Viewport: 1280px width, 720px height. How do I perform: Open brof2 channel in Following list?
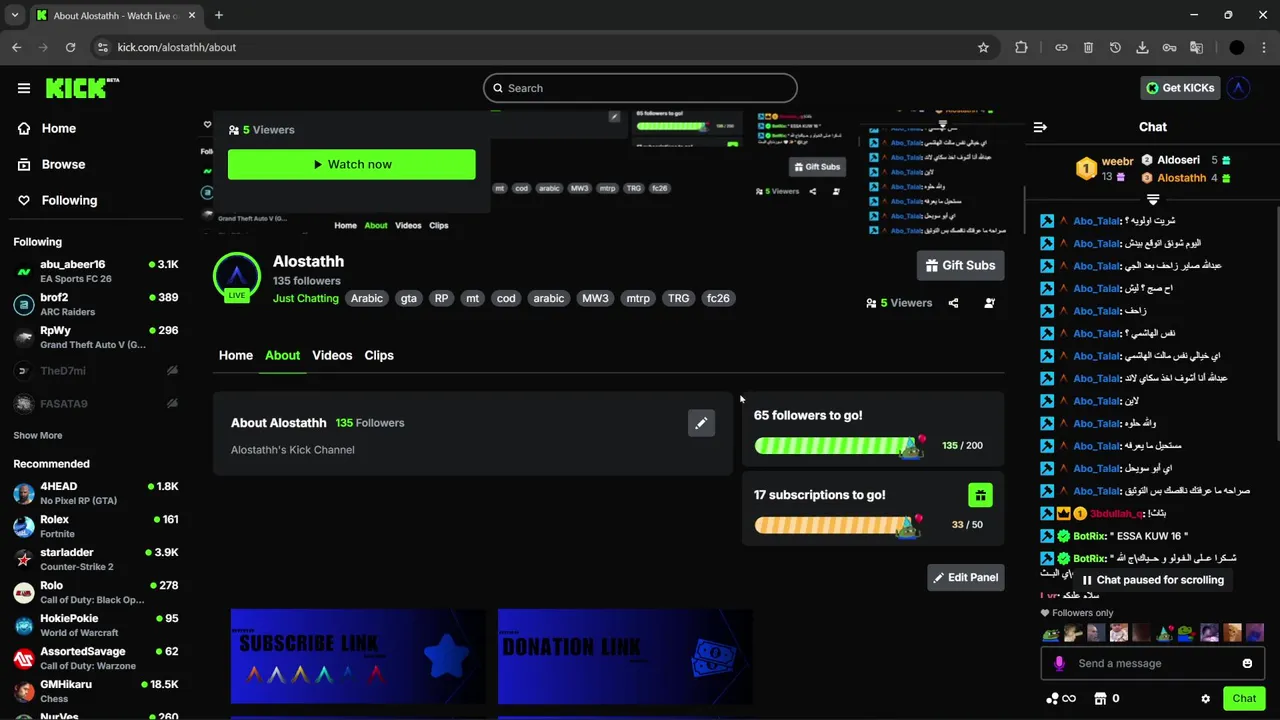pyautogui.click(x=96, y=304)
